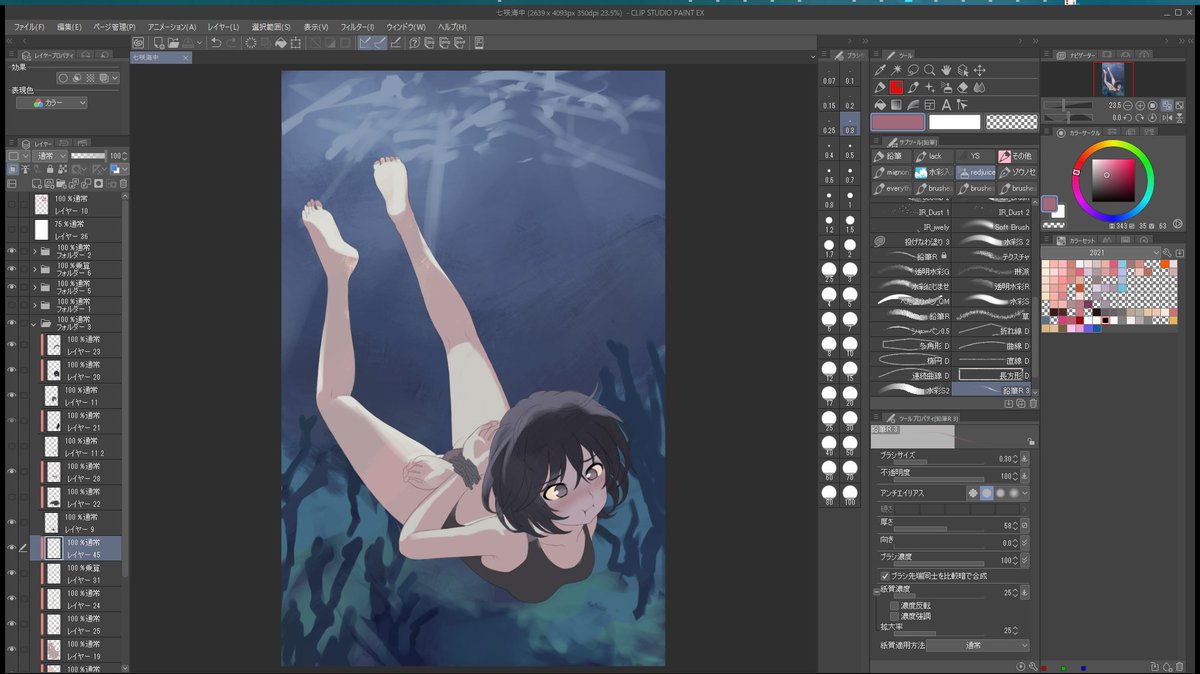1200x674 pixels.
Task: Zoom out with navigator minus icon
Action: coord(1127,105)
